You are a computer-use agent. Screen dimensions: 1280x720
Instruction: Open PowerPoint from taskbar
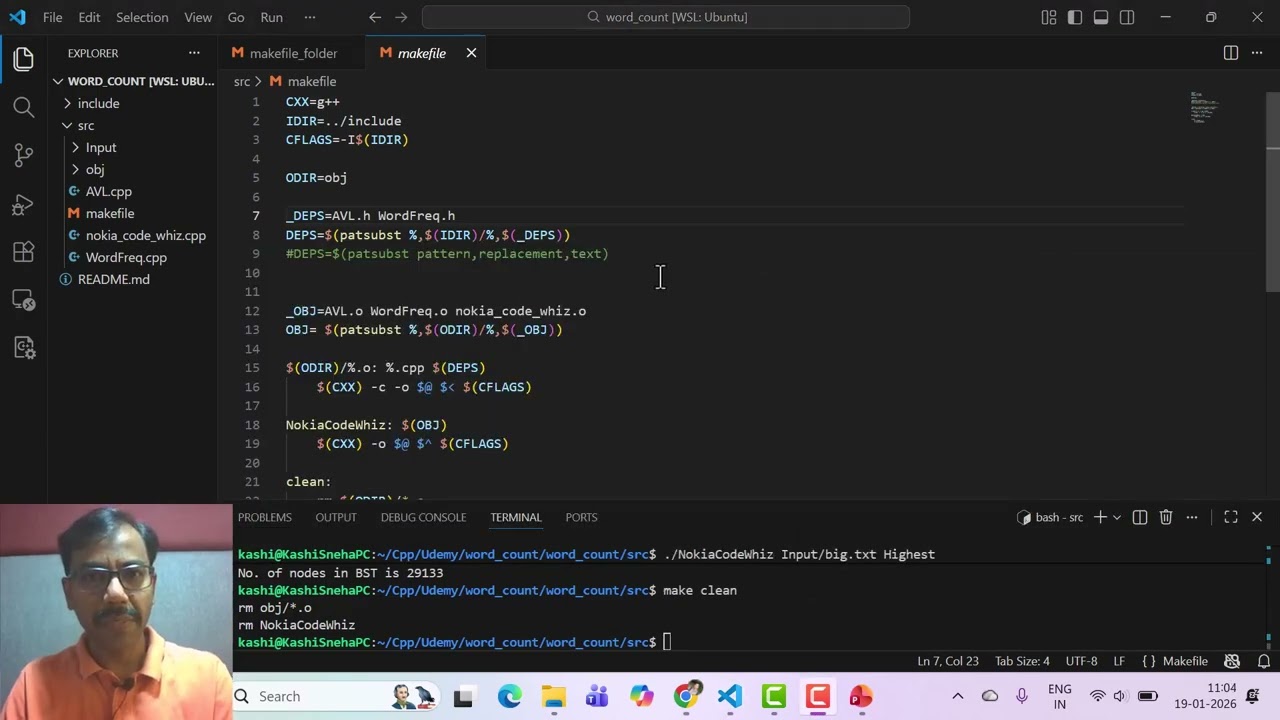pos(861,696)
